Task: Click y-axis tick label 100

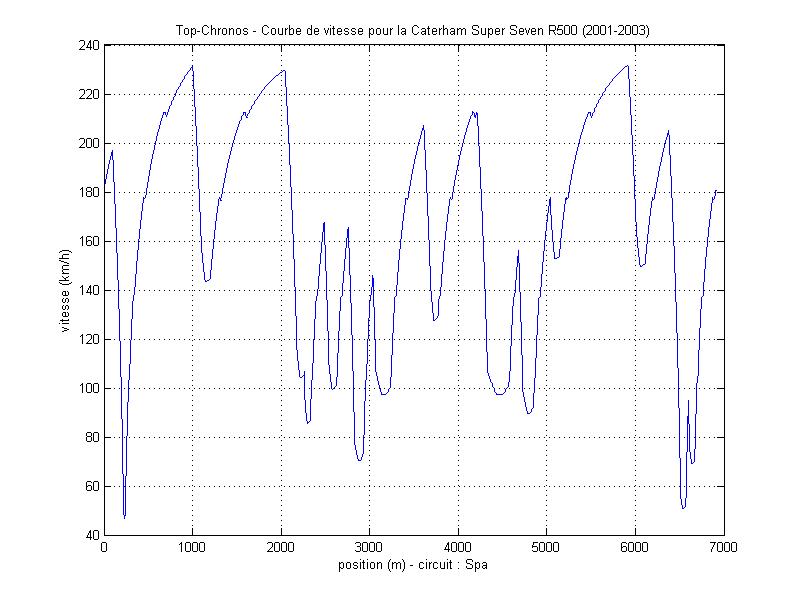Action: (89, 388)
